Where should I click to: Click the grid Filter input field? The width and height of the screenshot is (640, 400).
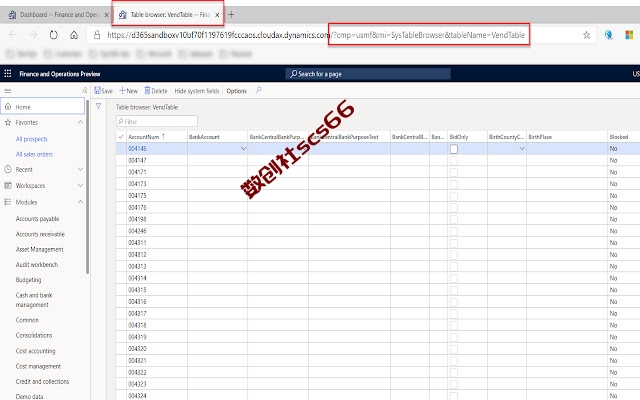(157, 121)
